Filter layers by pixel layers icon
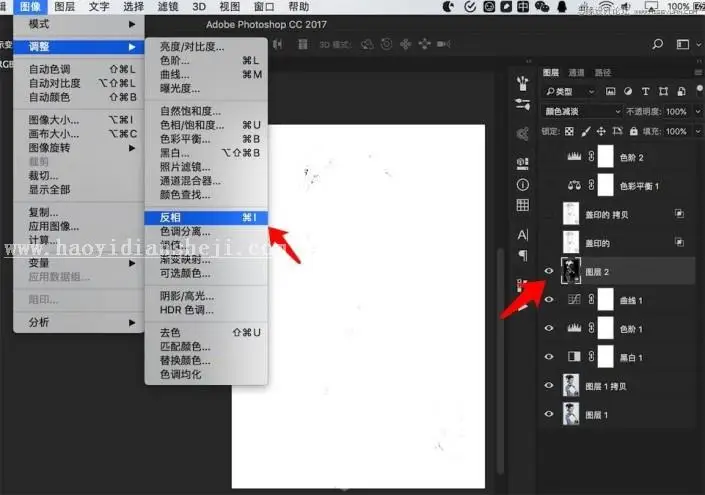The height and width of the screenshot is (495, 705). click(610, 91)
